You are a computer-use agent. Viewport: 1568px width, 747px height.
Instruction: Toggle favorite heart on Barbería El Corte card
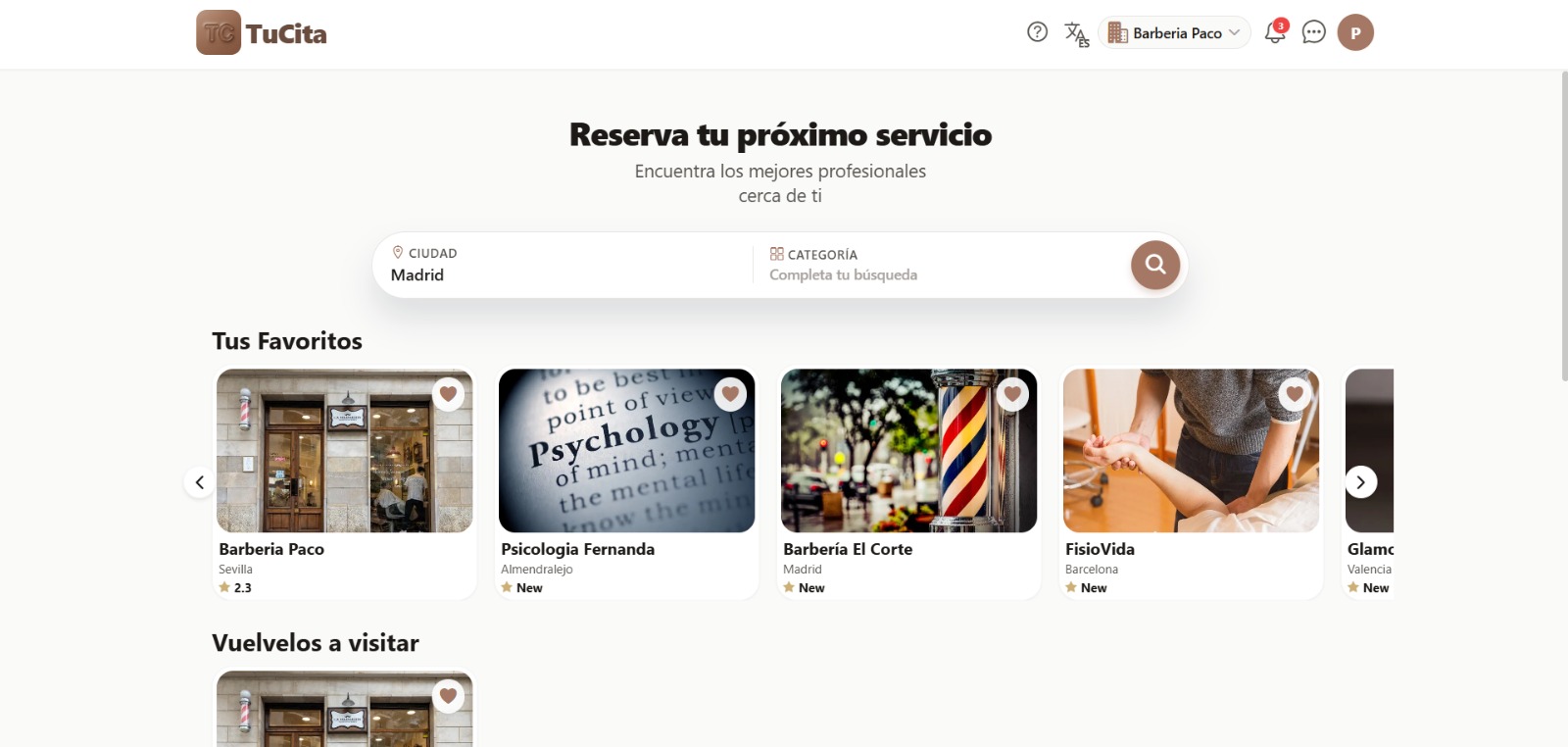click(x=1012, y=394)
